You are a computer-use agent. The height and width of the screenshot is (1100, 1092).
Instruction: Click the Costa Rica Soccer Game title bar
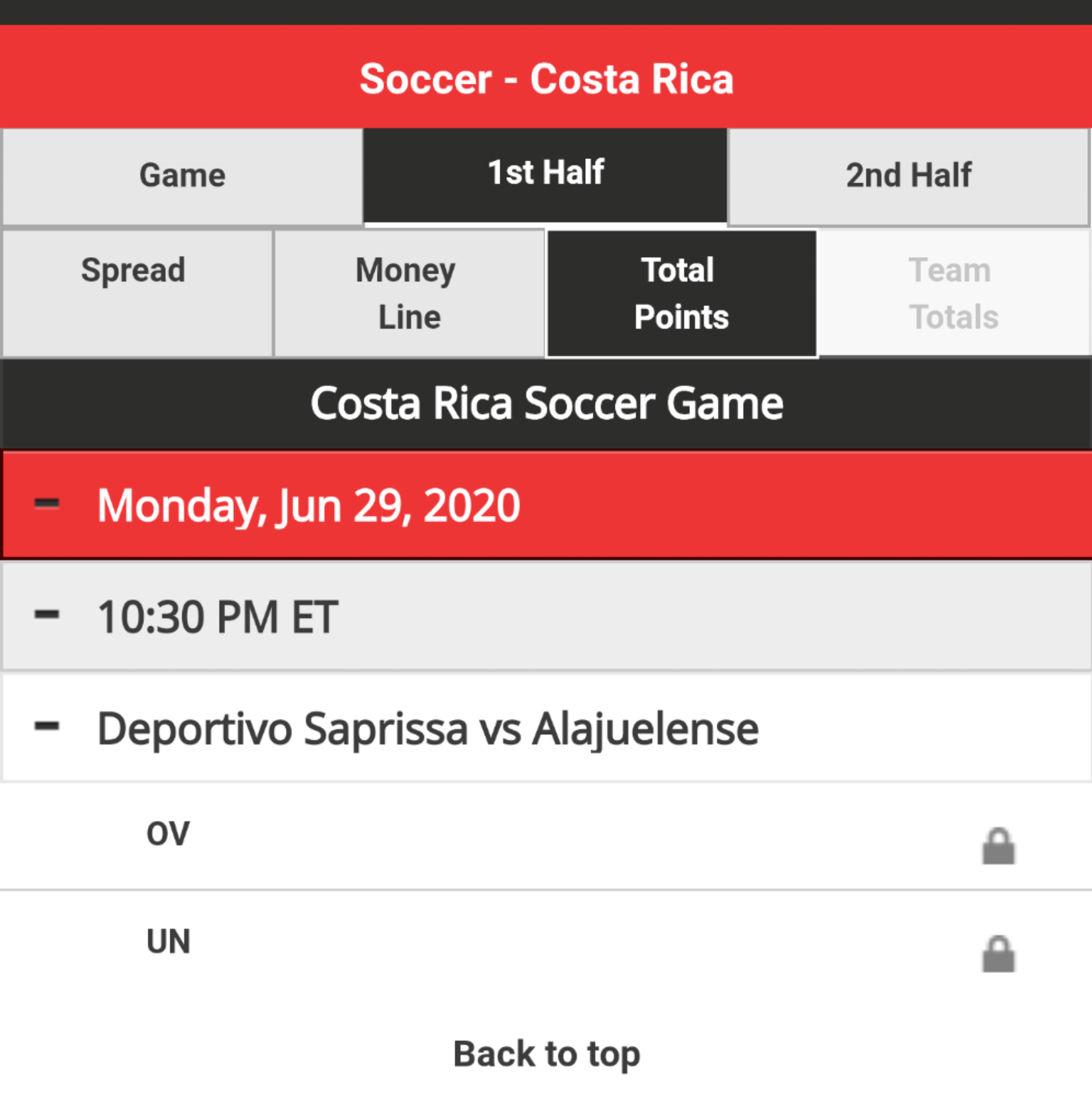[x=547, y=404]
